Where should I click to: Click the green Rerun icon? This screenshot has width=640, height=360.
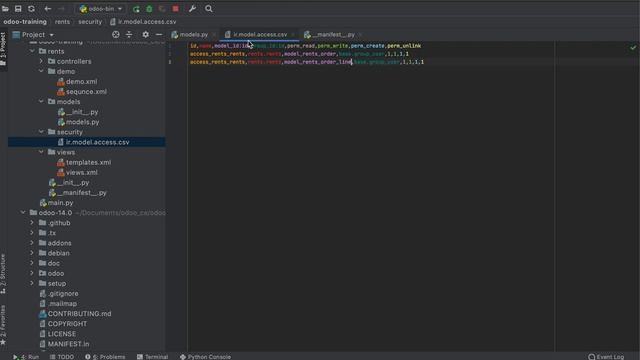pyautogui.click(x=136, y=9)
